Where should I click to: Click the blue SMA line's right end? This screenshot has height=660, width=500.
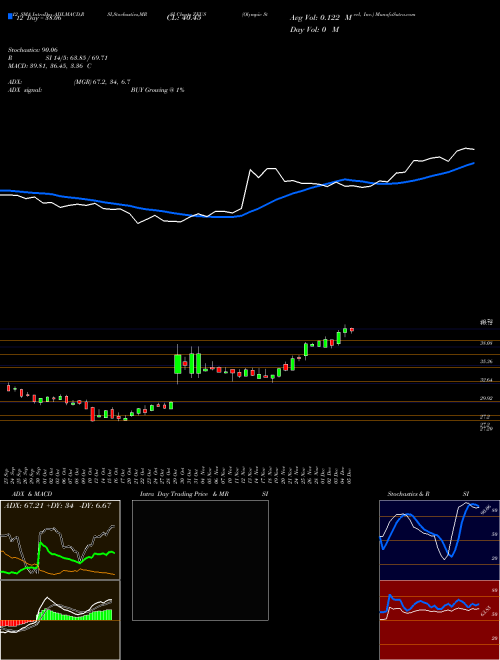pyautogui.click(x=474, y=163)
